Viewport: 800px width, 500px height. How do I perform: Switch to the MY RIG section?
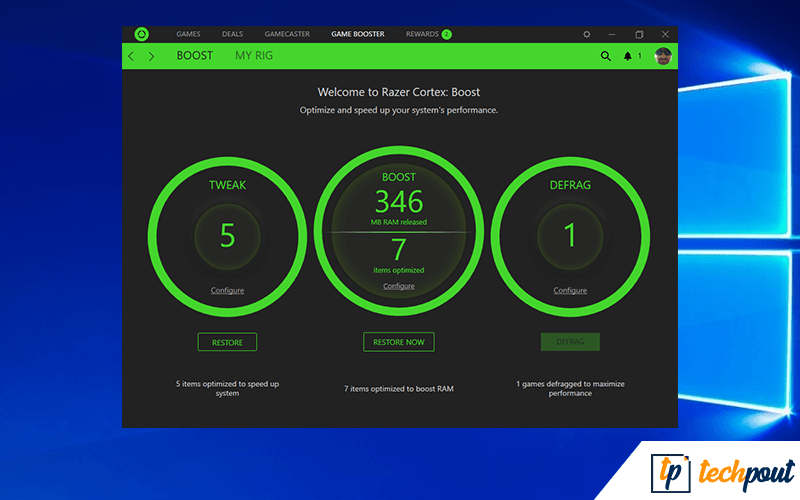click(x=253, y=56)
